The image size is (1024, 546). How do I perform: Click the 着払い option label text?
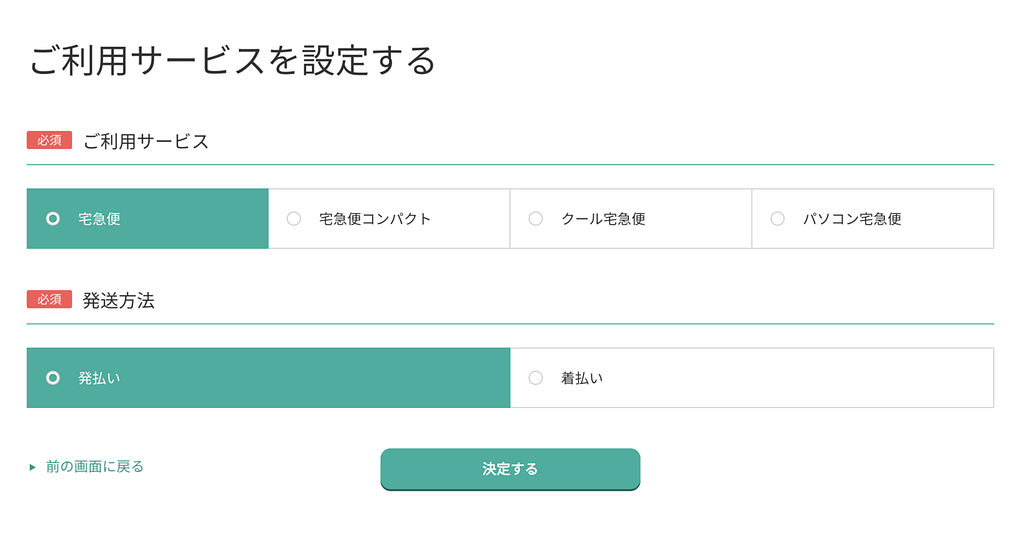pyautogui.click(x=582, y=378)
